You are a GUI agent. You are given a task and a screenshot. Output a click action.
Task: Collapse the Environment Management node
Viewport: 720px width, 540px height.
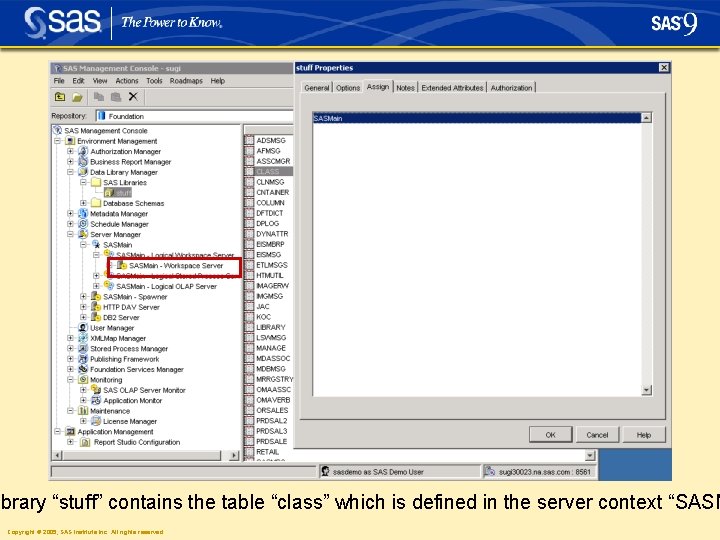(57, 141)
